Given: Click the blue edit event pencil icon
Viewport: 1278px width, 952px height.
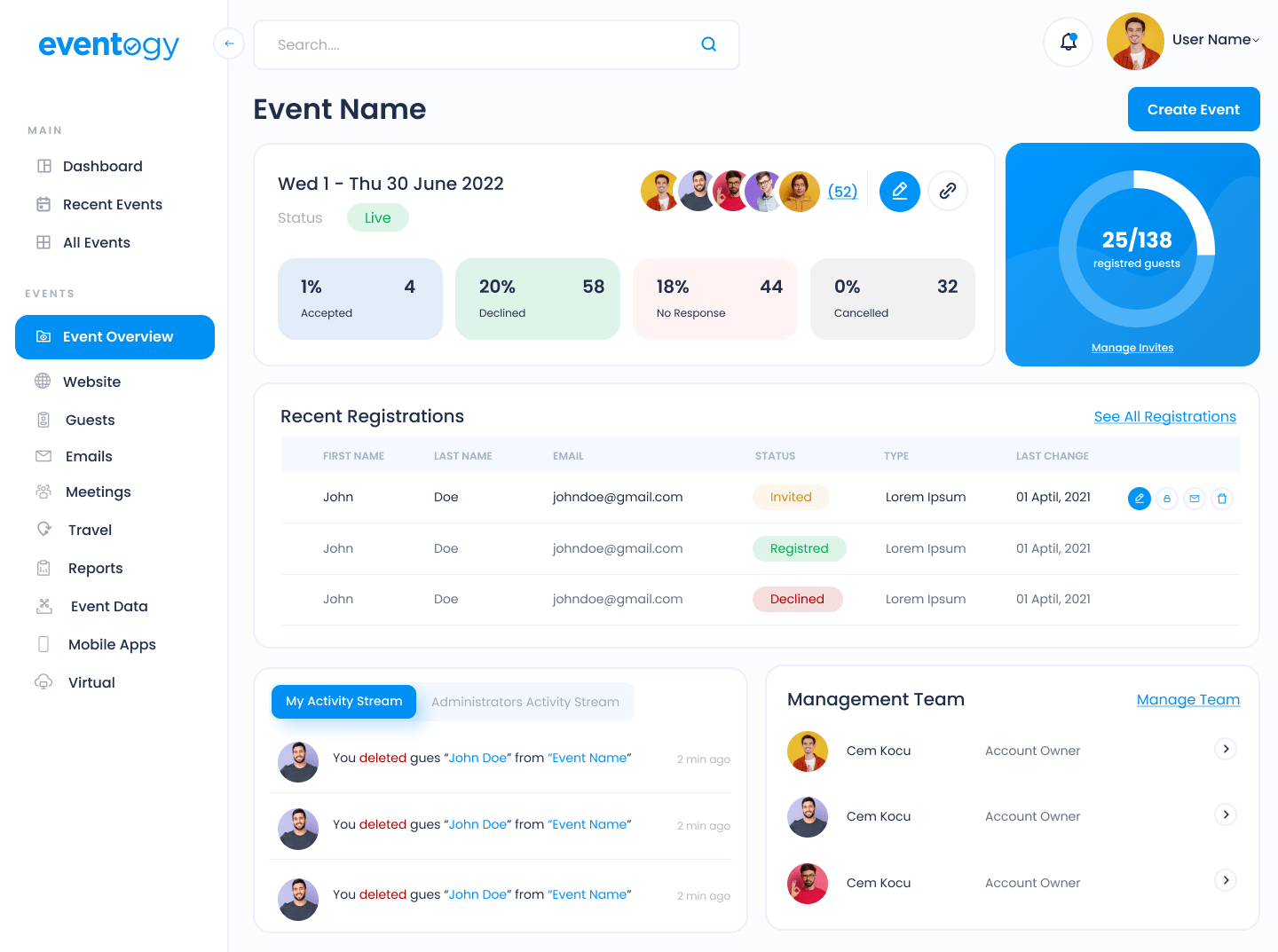Looking at the screenshot, I should 899,191.
